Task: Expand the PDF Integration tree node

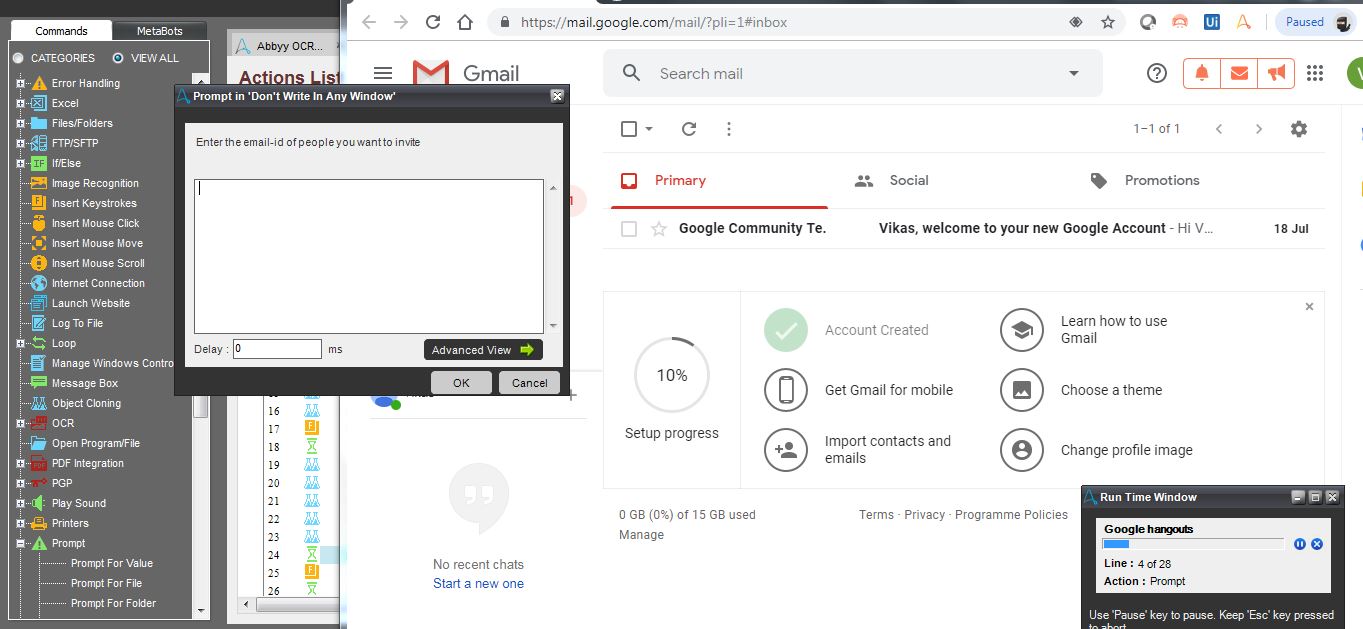Action: coord(20,463)
